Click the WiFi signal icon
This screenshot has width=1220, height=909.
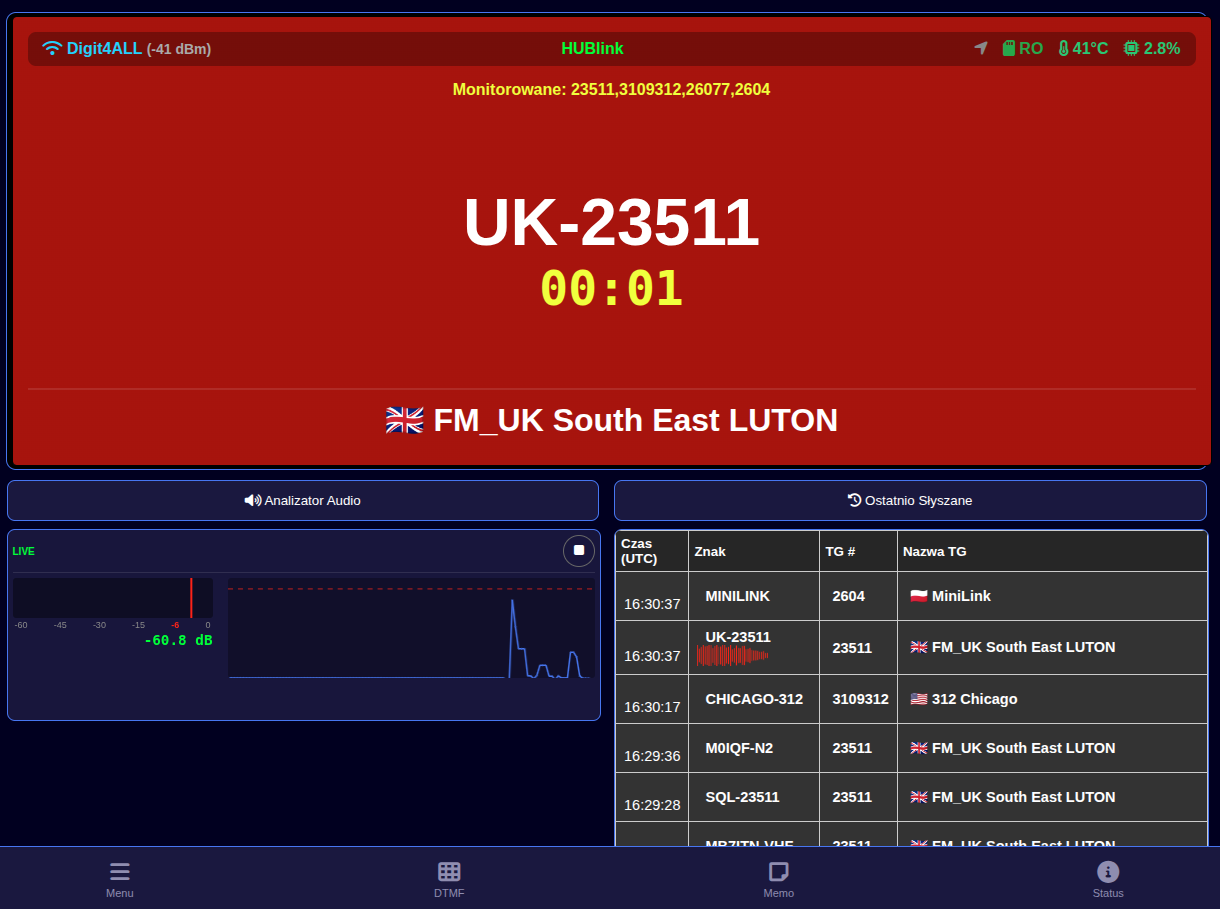pos(52,48)
